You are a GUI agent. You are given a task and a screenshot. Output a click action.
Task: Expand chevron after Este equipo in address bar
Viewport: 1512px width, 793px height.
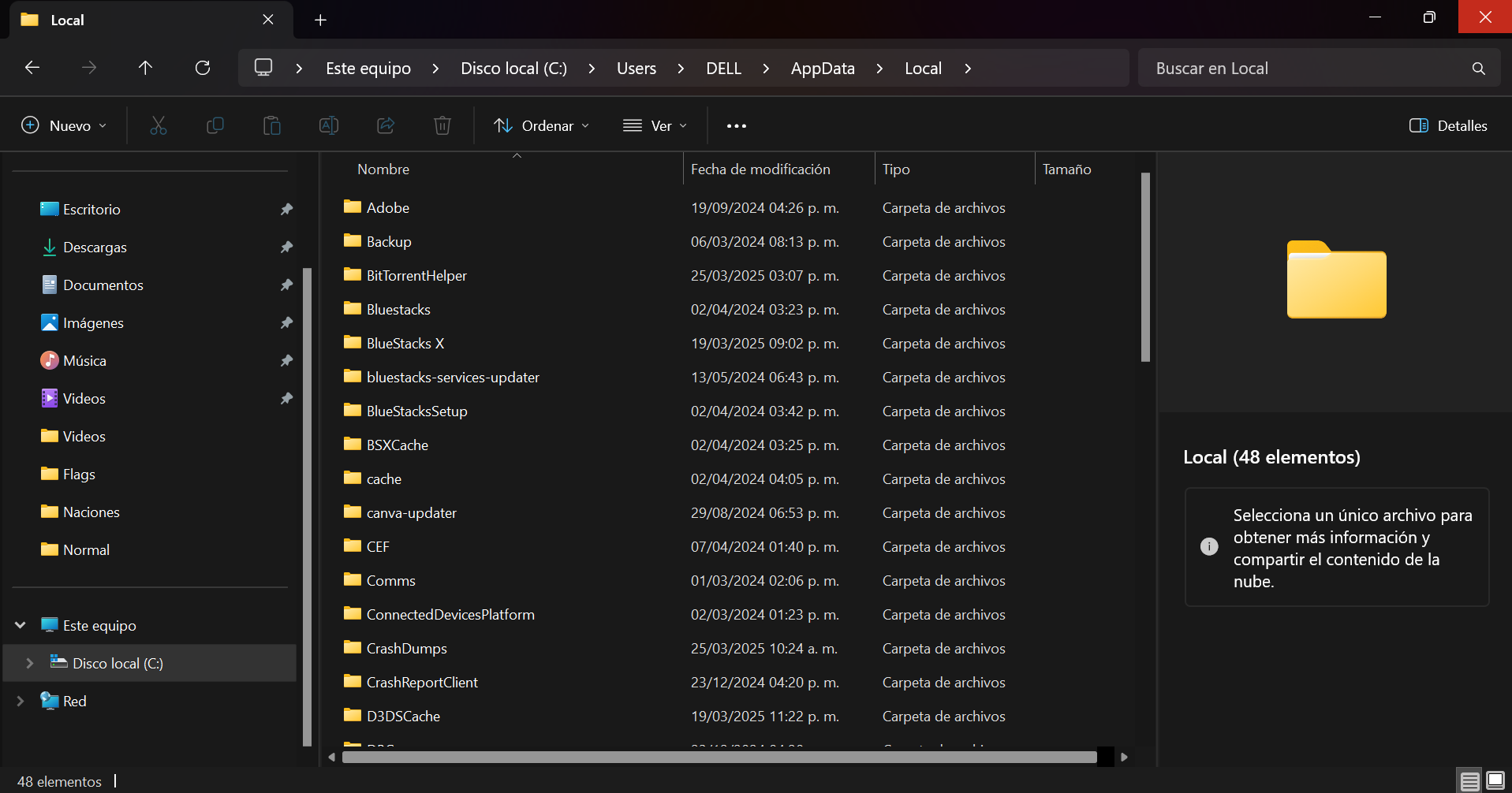coord(435,69)
